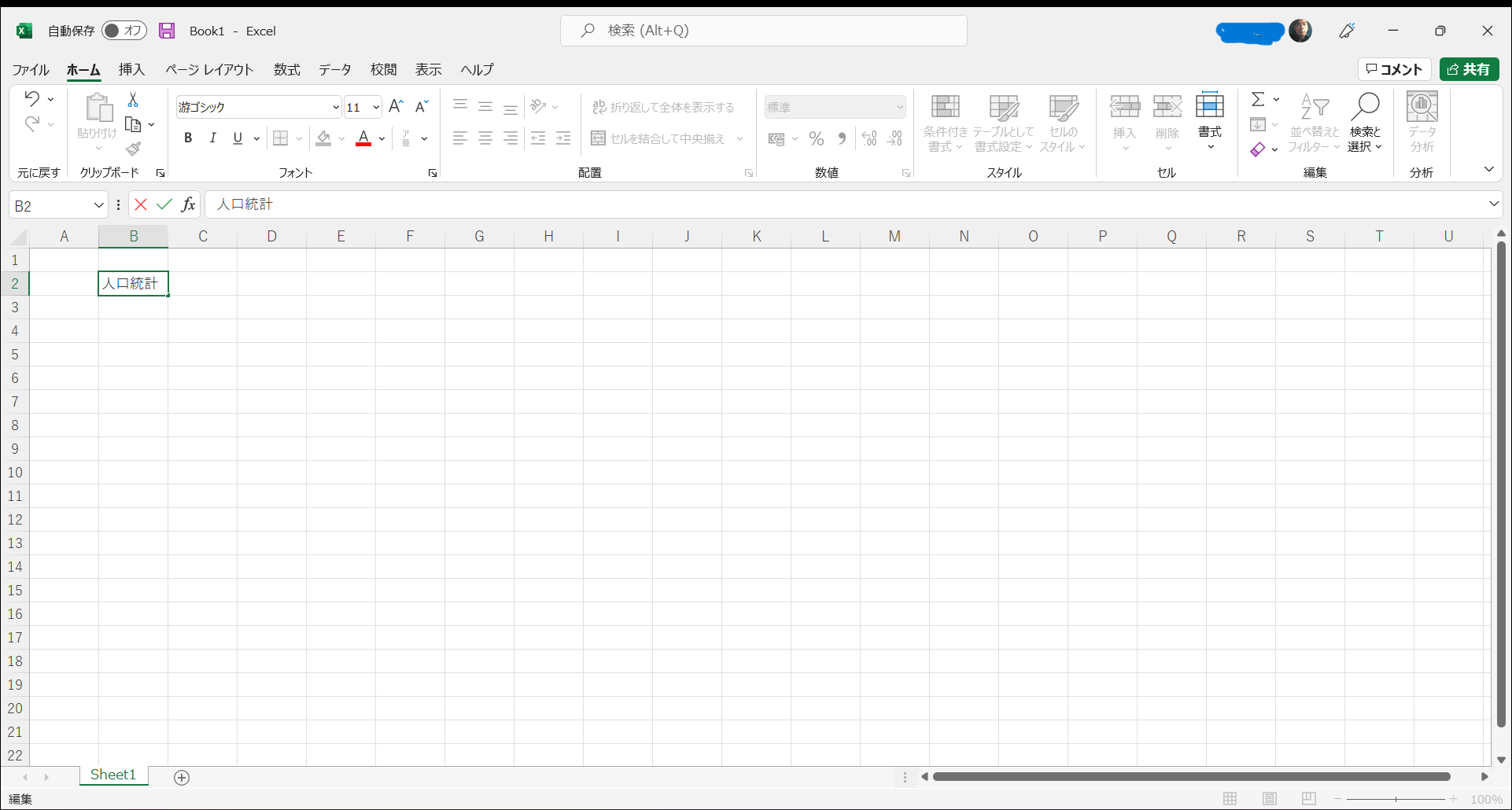Click the Cut scissors icon
Screen dimensions: 1512x810
pos(133,100)
